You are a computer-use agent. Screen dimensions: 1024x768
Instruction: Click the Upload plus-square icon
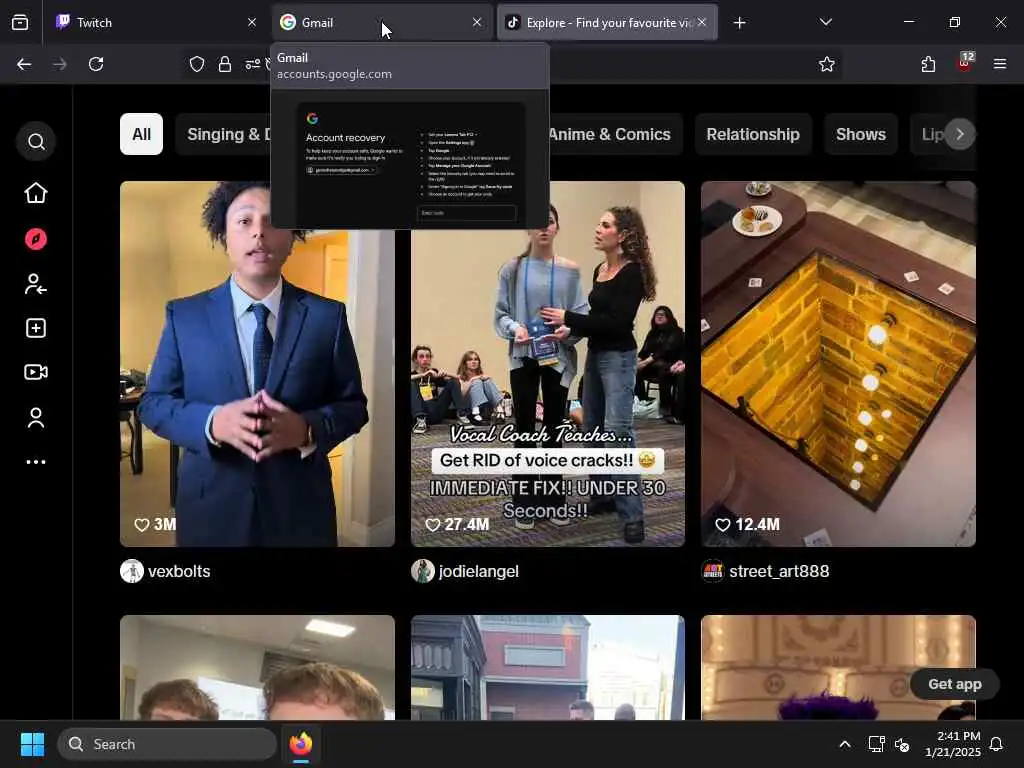point(36,328)
